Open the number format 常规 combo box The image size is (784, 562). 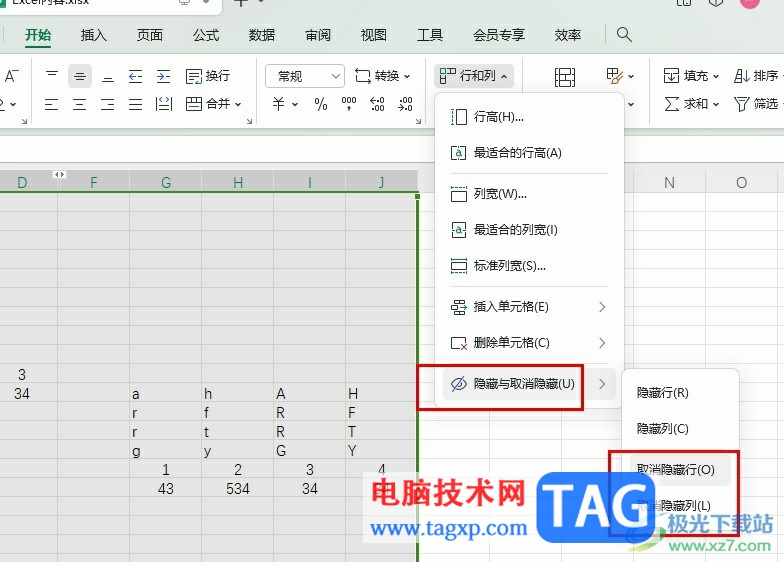pos(304,76)
